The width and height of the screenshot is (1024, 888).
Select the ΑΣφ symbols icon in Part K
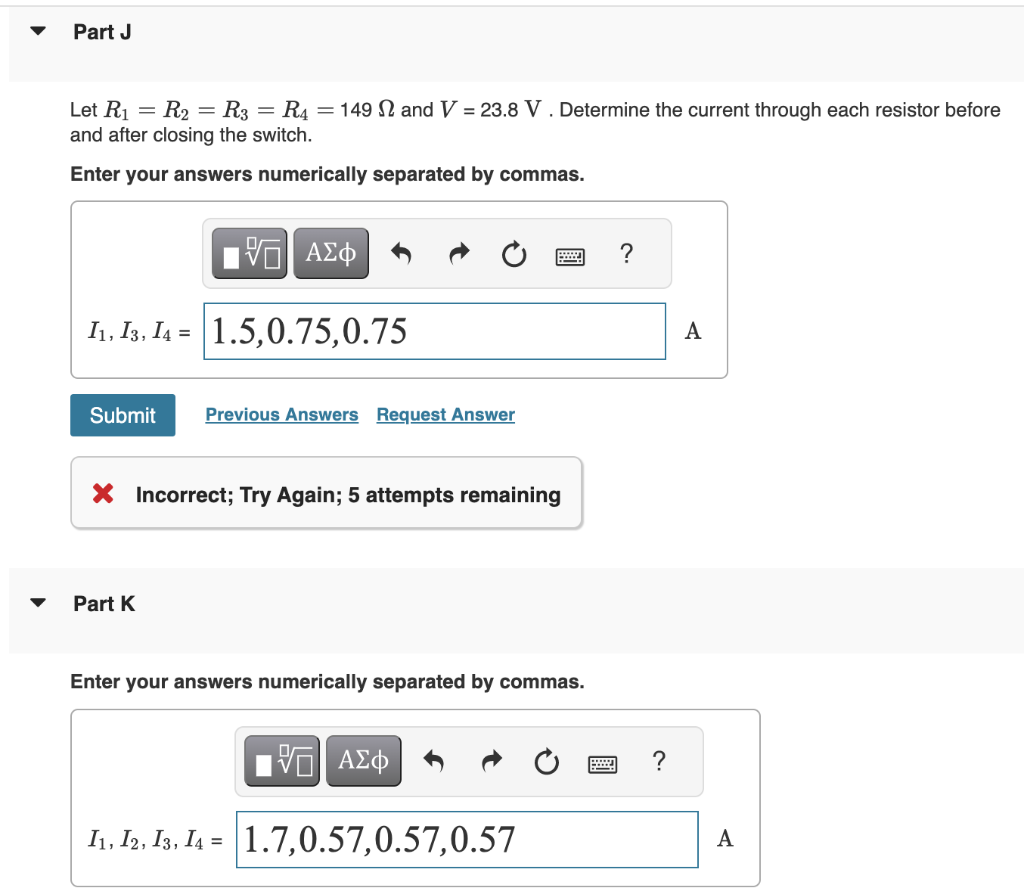coord(364,760)
